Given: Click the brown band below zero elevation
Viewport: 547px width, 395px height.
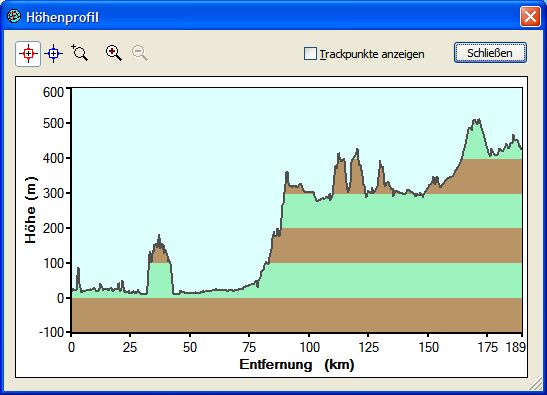Looking at the screenshot, I should pos(297,315).
